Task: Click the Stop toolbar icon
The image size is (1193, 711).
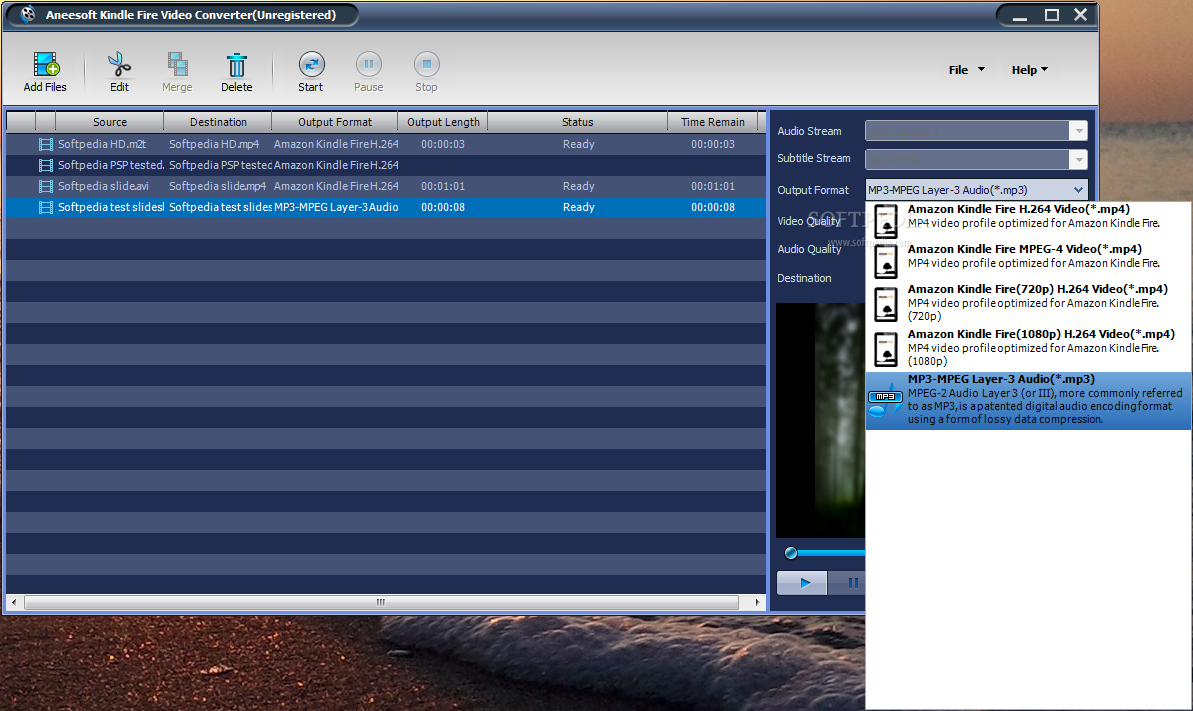Action: click(426, 65)
